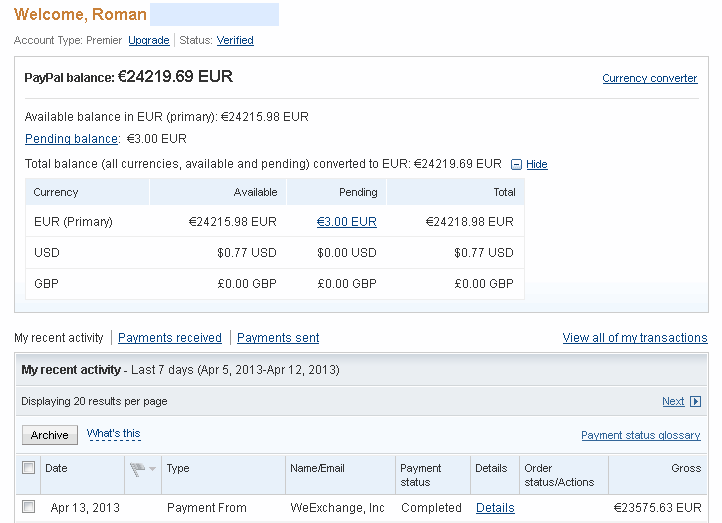Click the flag icon in table header
The image size is (722, 523).
137,469
